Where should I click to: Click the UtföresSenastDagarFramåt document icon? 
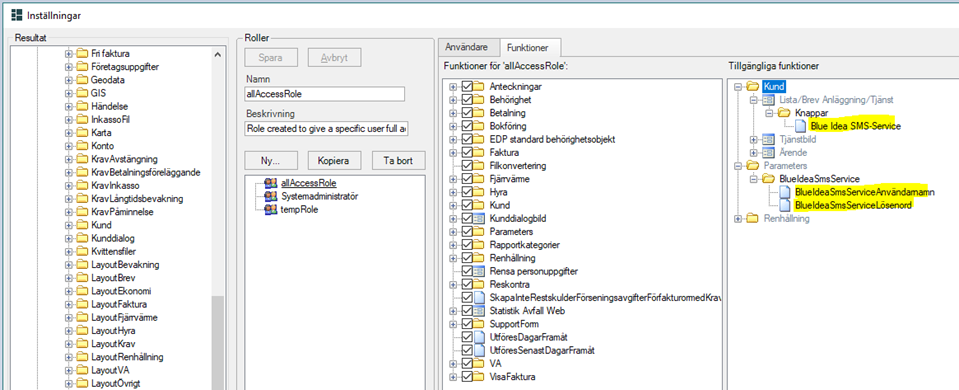(479, 350)
